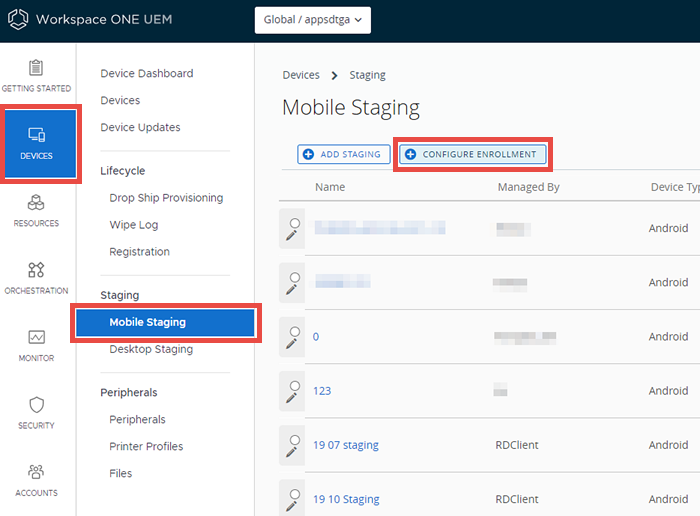Open the Resources cubes icon
Viewport: 700px width, 516px height.
pyautogui.click(x=36, y=203)
